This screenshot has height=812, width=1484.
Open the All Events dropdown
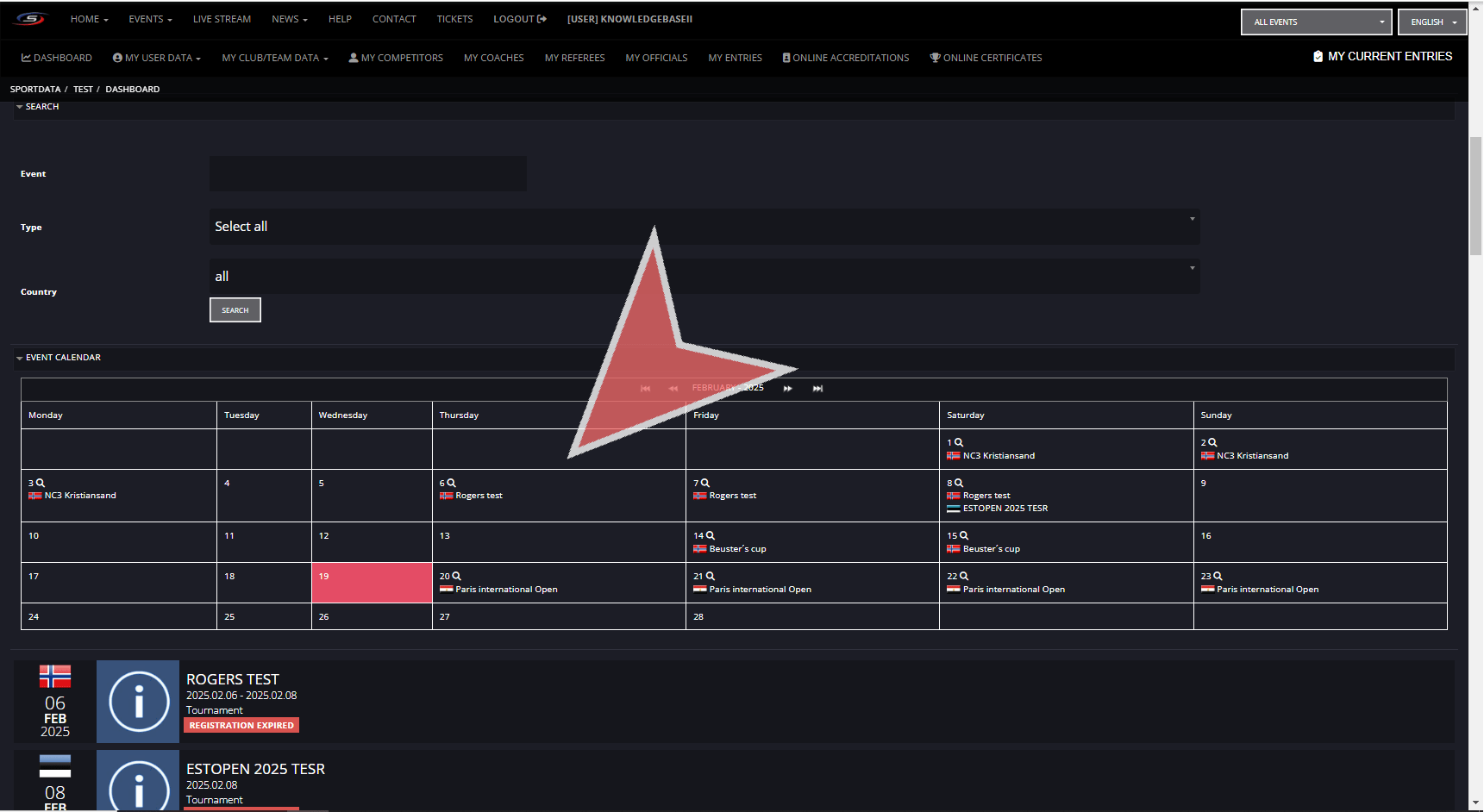click(x=1316, y=22)
